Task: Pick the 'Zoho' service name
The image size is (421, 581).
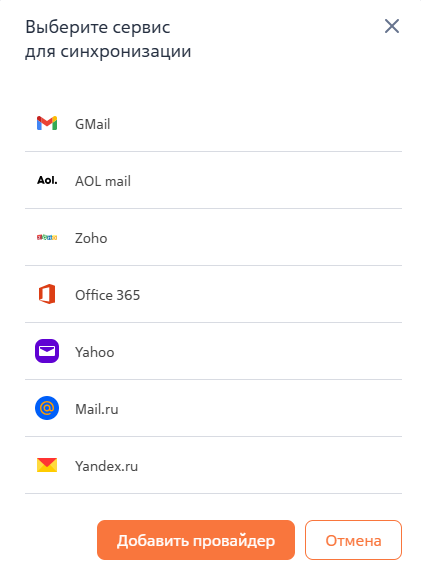Action: (x=91, y=238)
